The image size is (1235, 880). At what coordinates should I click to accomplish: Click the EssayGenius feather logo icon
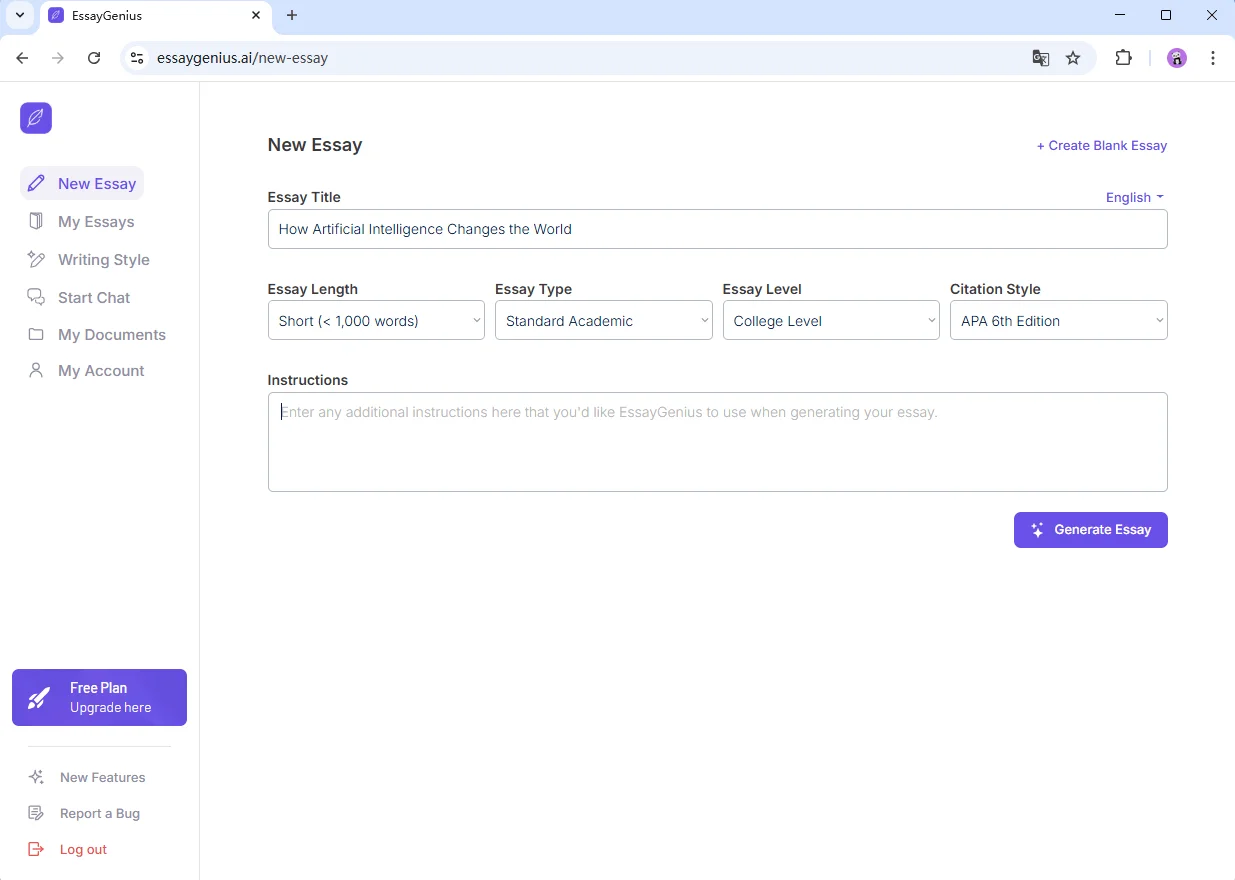pyautogui.click(x=36, y=118)
